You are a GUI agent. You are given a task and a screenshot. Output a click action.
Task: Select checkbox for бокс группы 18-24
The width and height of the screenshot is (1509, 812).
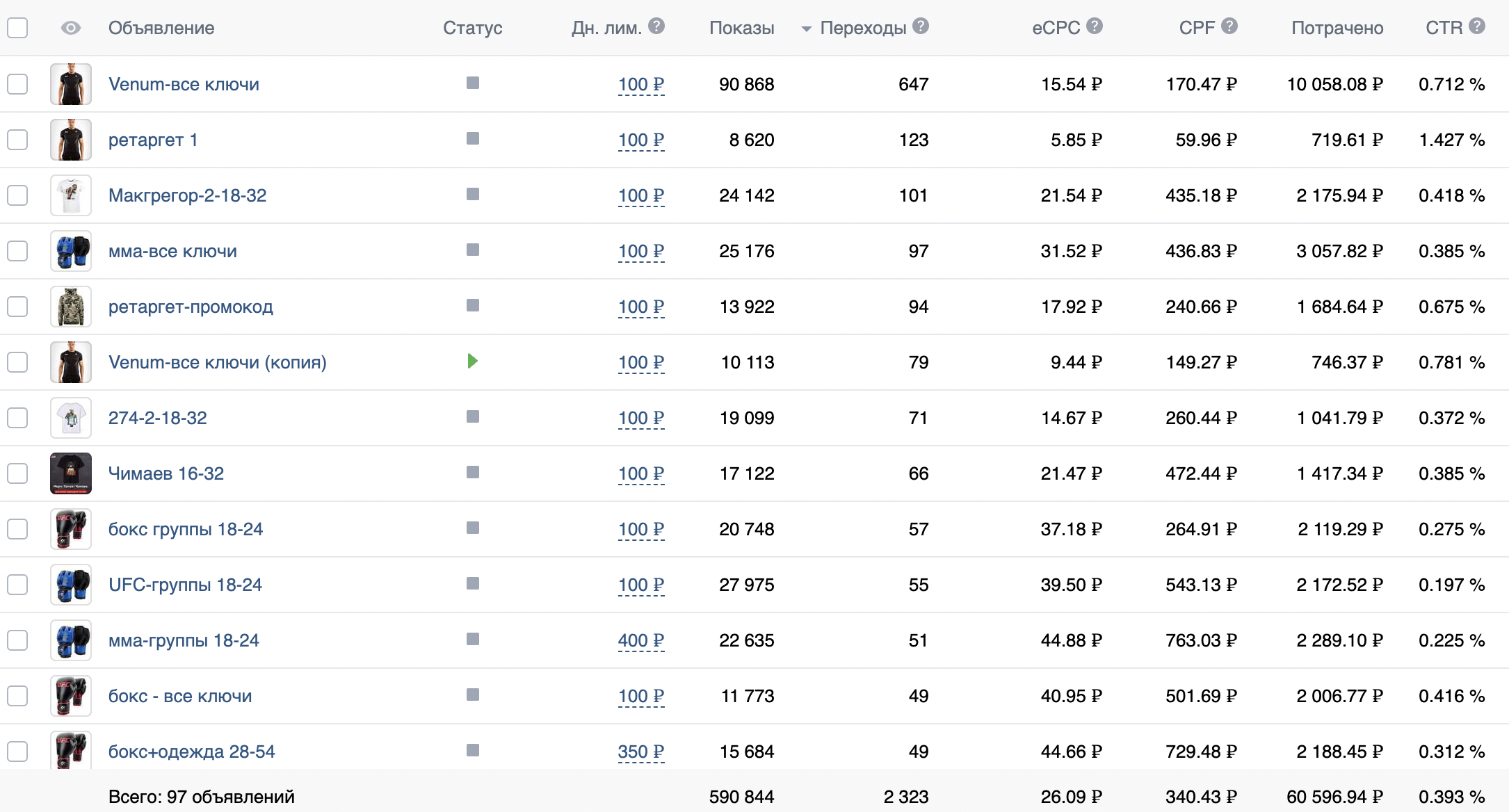tap(17, 529)
